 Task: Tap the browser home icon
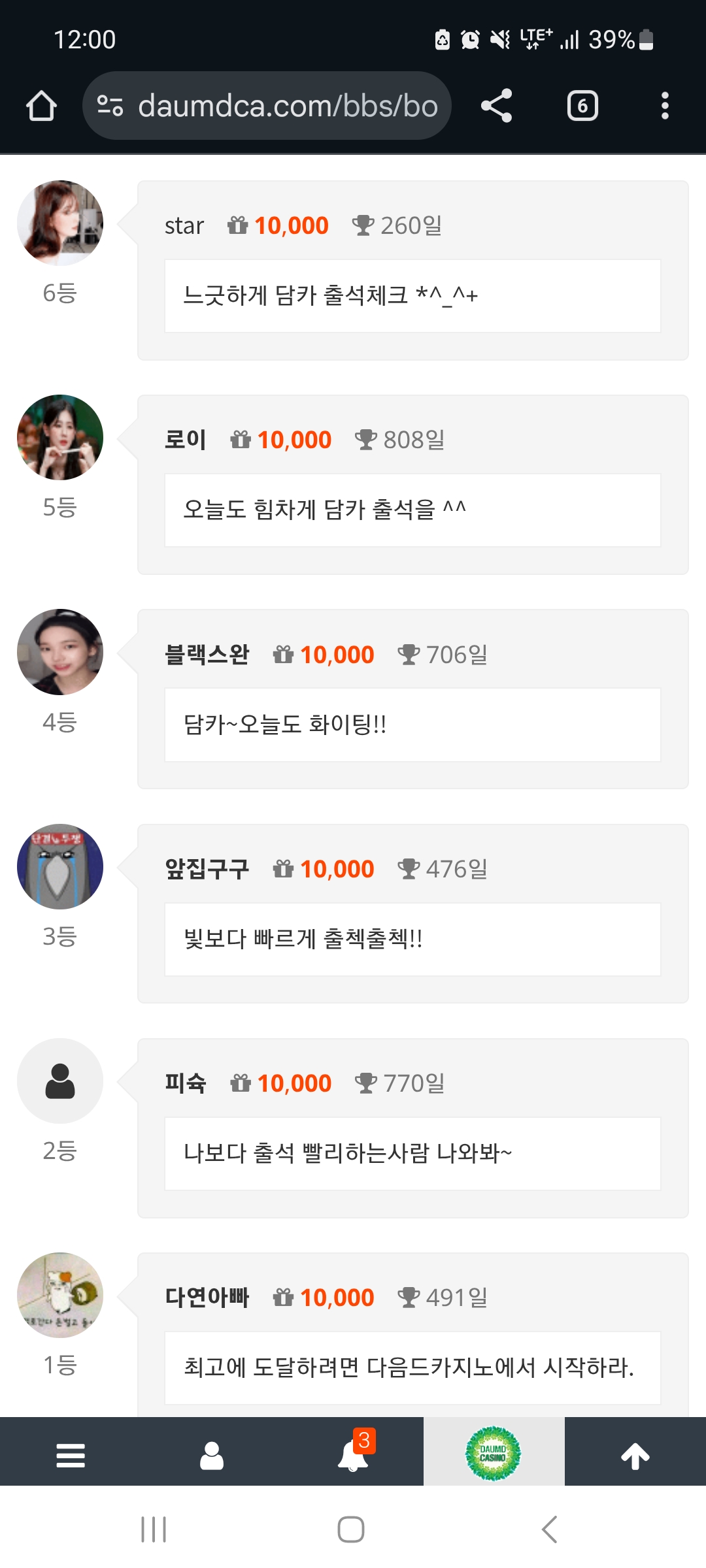tap(41, 106)
